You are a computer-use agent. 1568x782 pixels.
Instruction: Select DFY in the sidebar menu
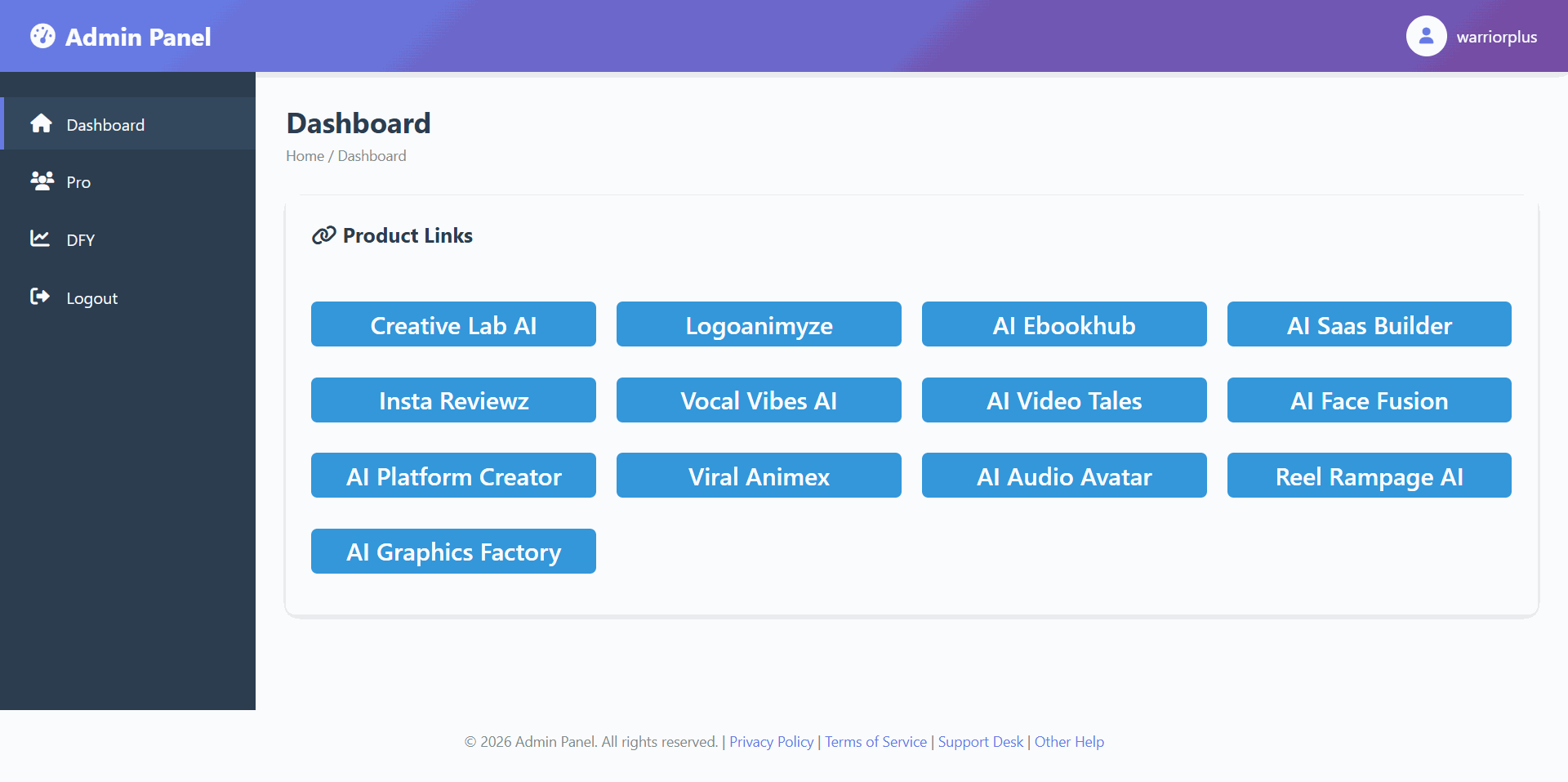click(80, 240)
